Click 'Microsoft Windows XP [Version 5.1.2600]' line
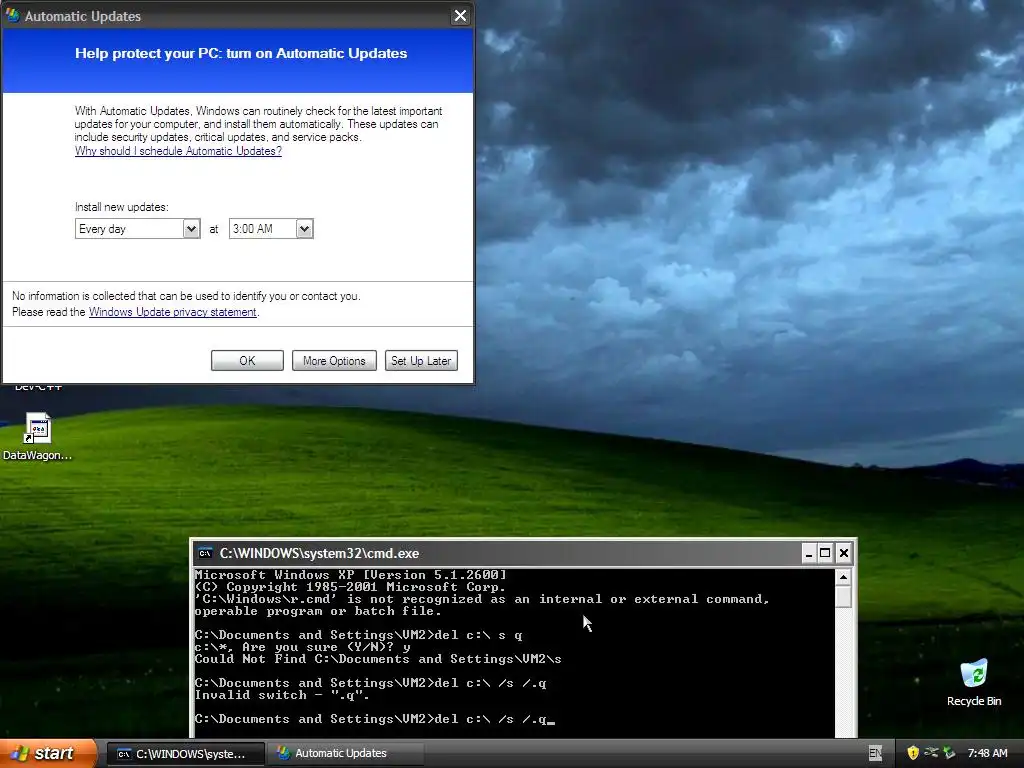The height and width of the screenshot is (768, 1024). [351, 575]
